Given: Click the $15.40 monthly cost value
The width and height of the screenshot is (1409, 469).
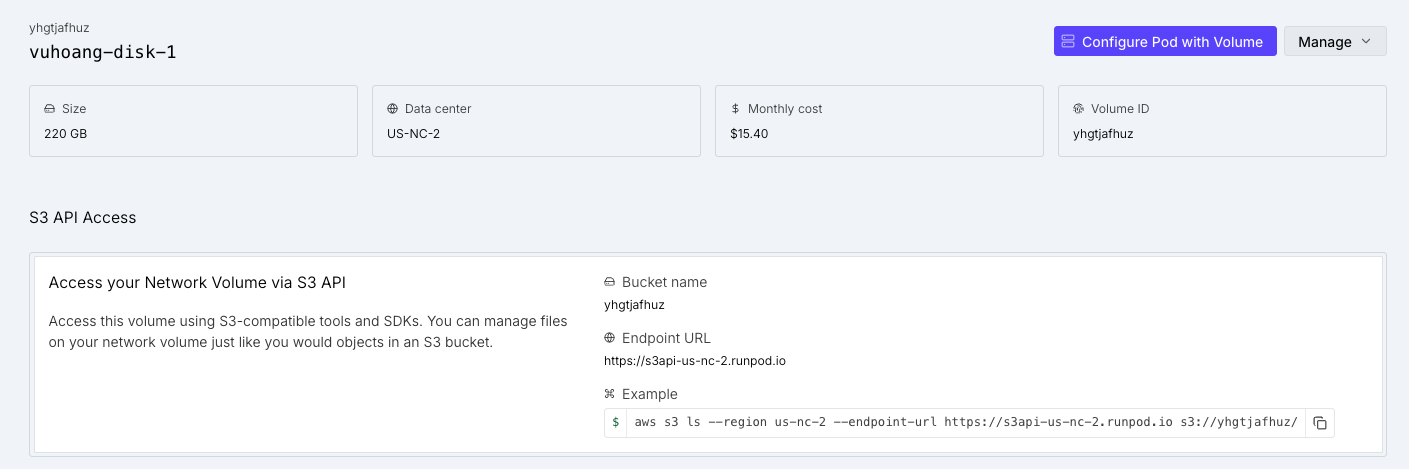Looking at the screenshot, I should click(x=749, y=133).
